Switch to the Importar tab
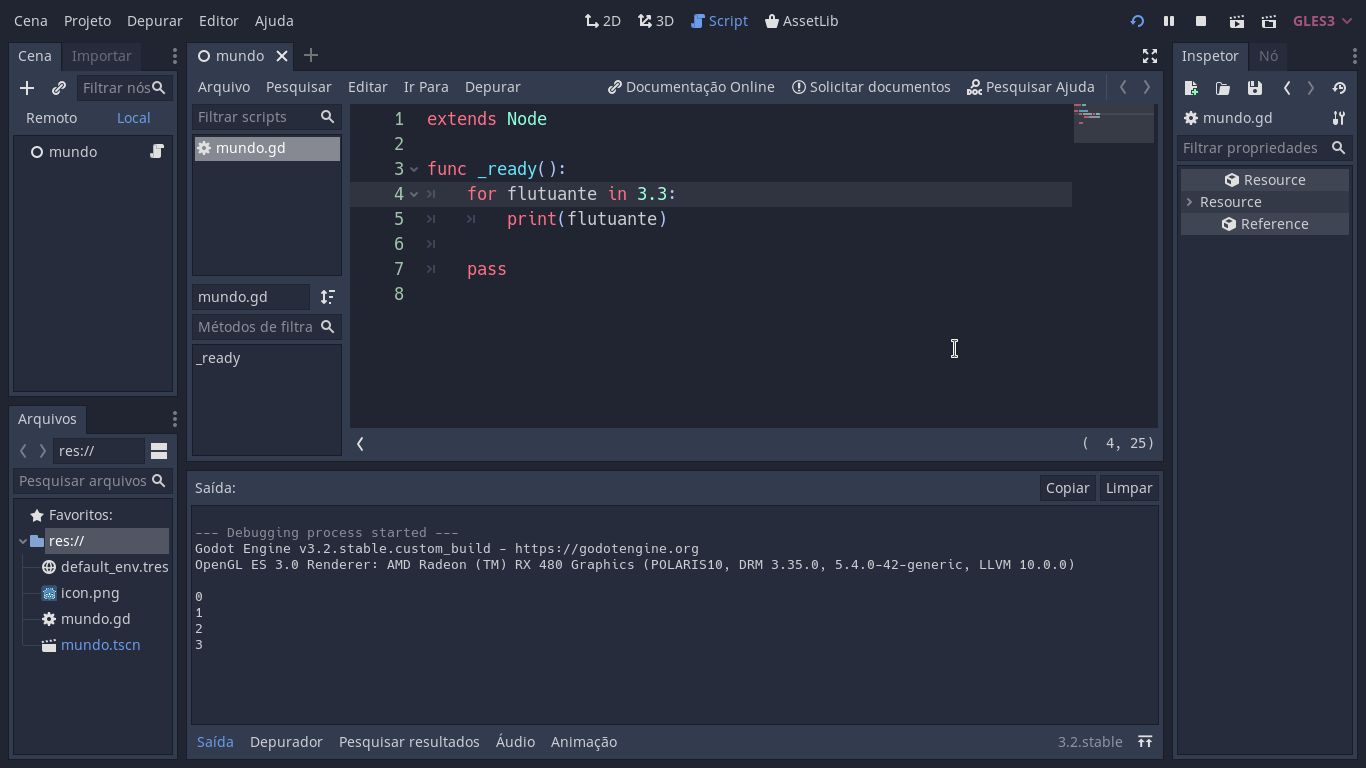The width and height of the screenshot is (1366, 768). click(102, 56)
